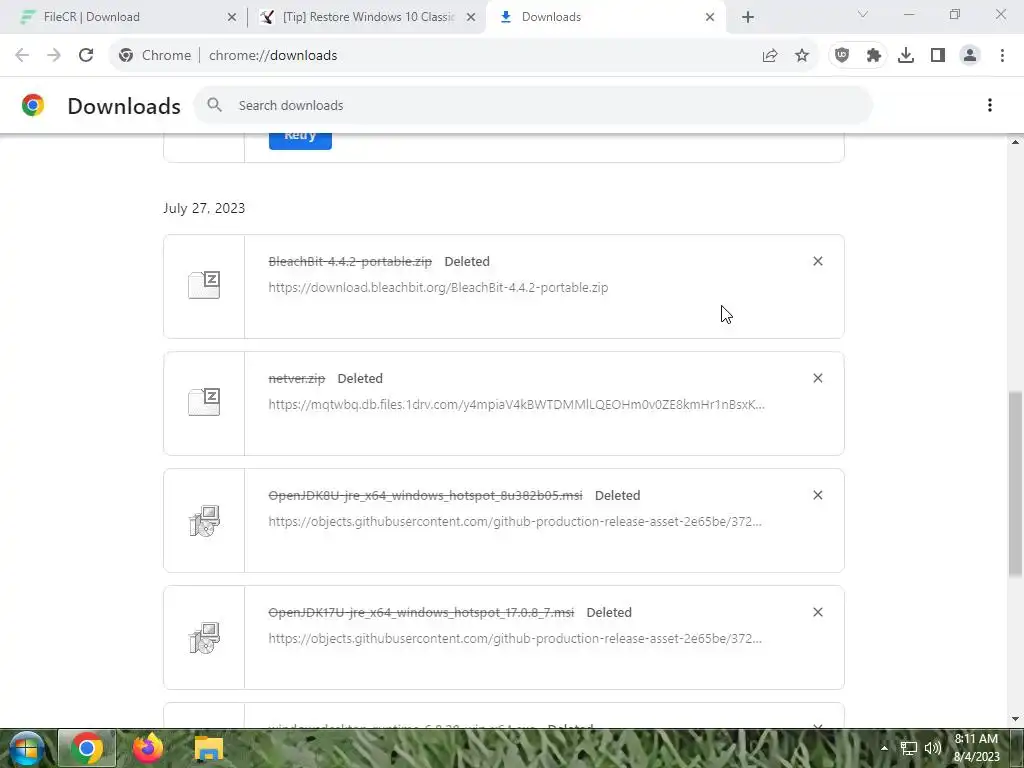Remove BleachBit-4.4.2-portable.zip from list
Image resolution: width=1024 pixels, height=768 pixels.
pyautogui.click(x=818, y=261)
